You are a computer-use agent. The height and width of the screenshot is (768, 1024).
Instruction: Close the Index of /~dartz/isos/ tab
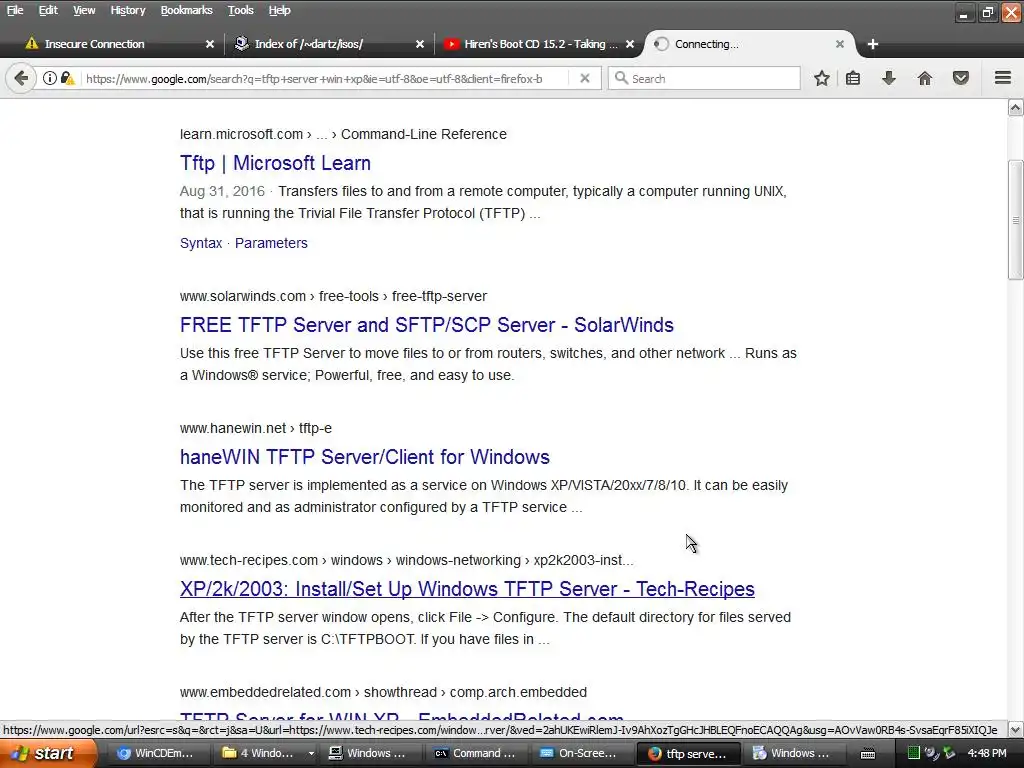(420, 44)
